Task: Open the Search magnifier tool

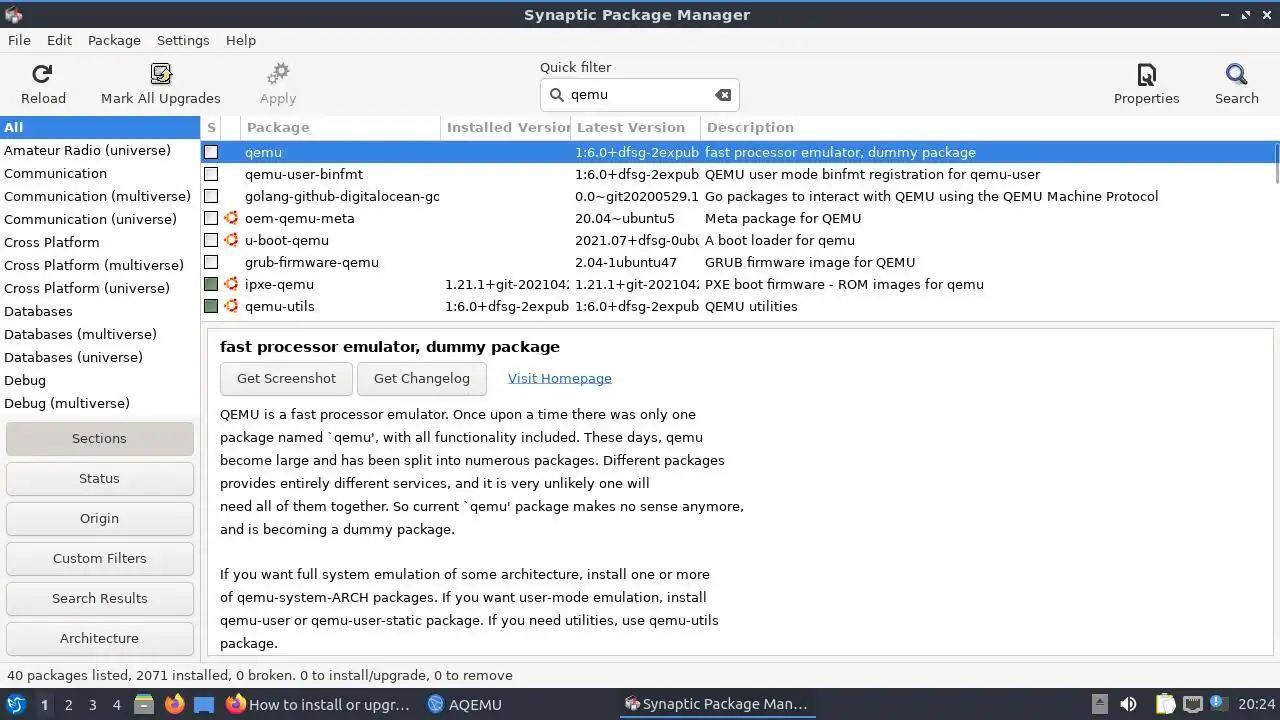Action: (1237, 74)
